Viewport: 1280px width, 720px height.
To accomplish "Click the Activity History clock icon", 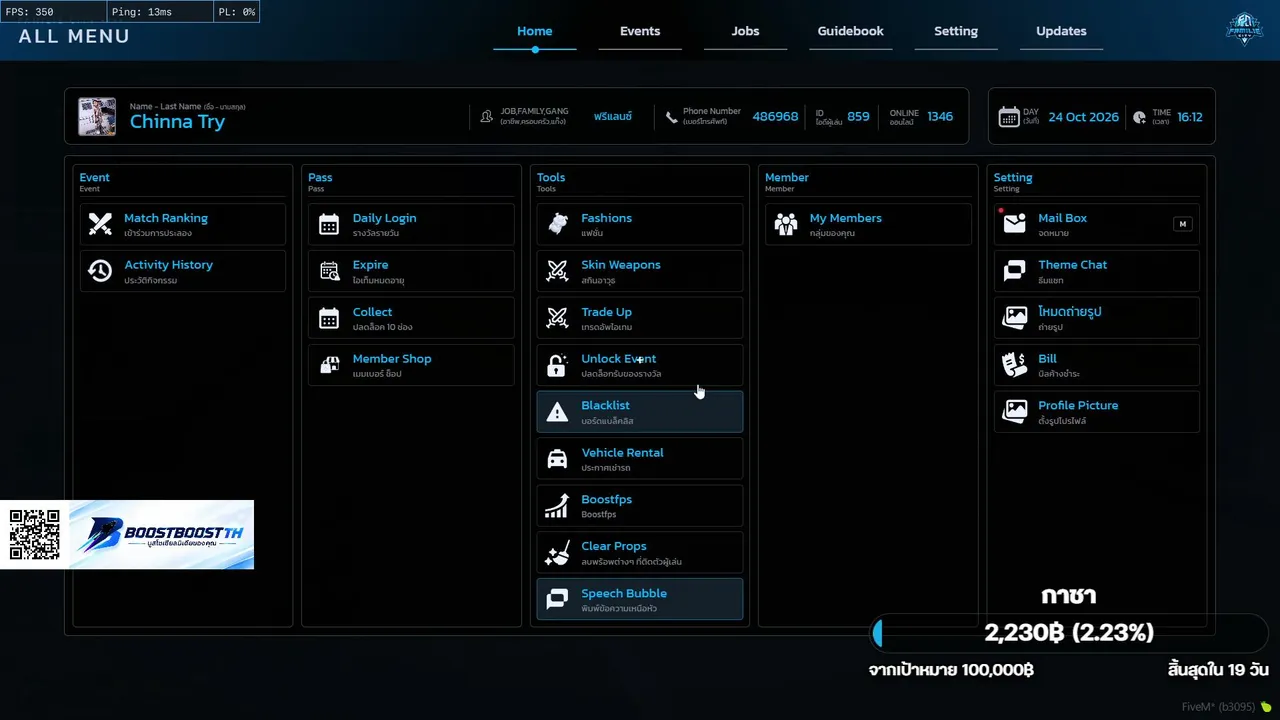I will coord(100,271).
